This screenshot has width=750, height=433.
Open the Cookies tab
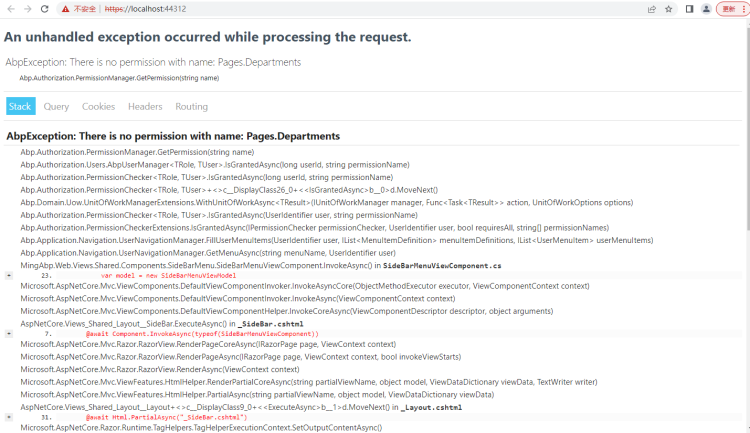[98, 106]
